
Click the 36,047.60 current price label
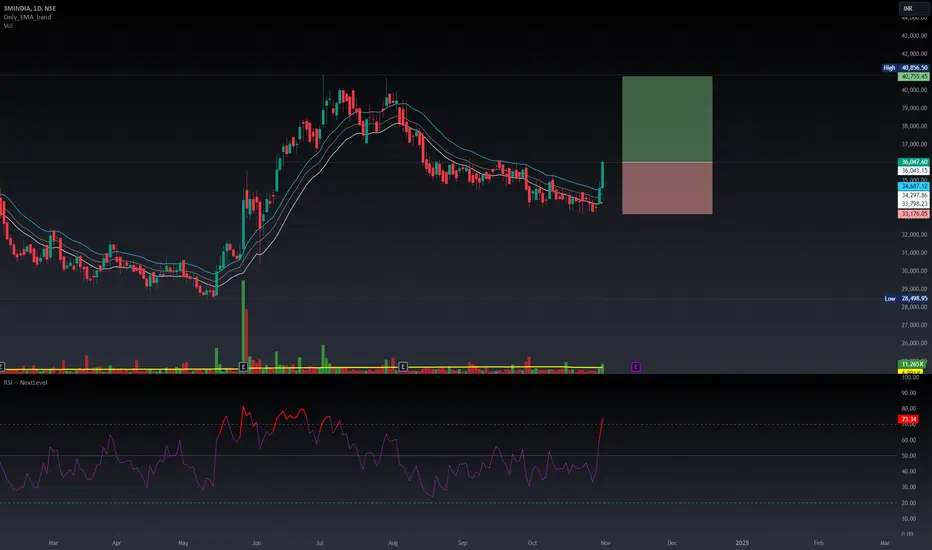coord(914,162)
